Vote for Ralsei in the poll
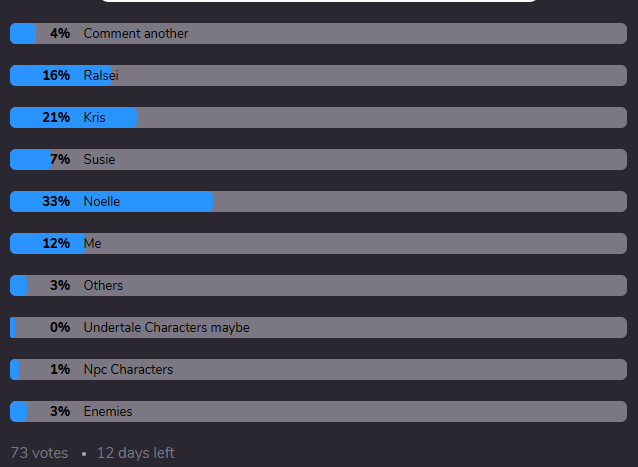The width and height of the screenshot is (638, 467). pos(318,75)
